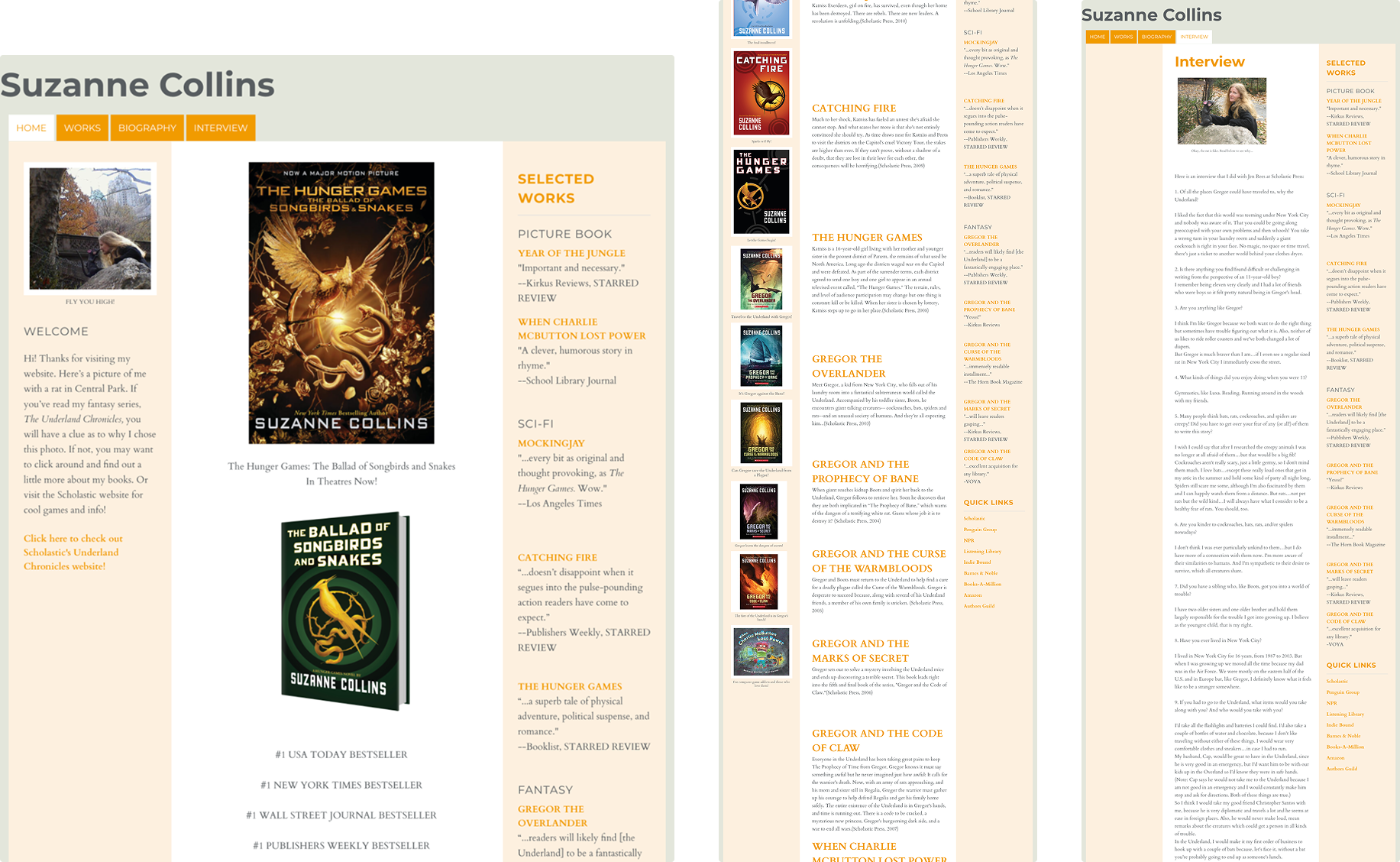Open MOCKINGJAY in the home page sidebar
This screenshot has height=862, width=1400.
coord(551,443)
